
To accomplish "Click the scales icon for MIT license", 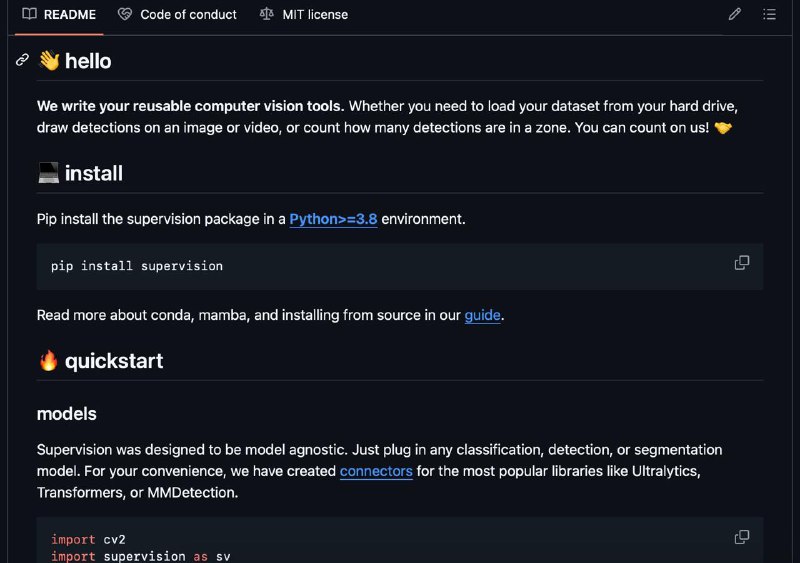I will pyautogui.click(x=266, y=14).
